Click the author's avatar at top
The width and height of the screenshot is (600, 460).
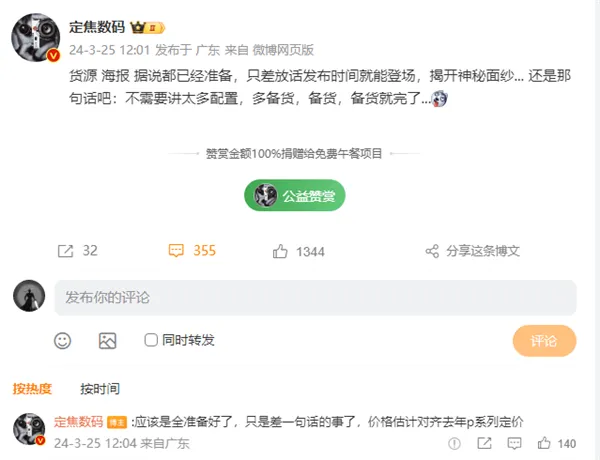click(x=36, y=37)
